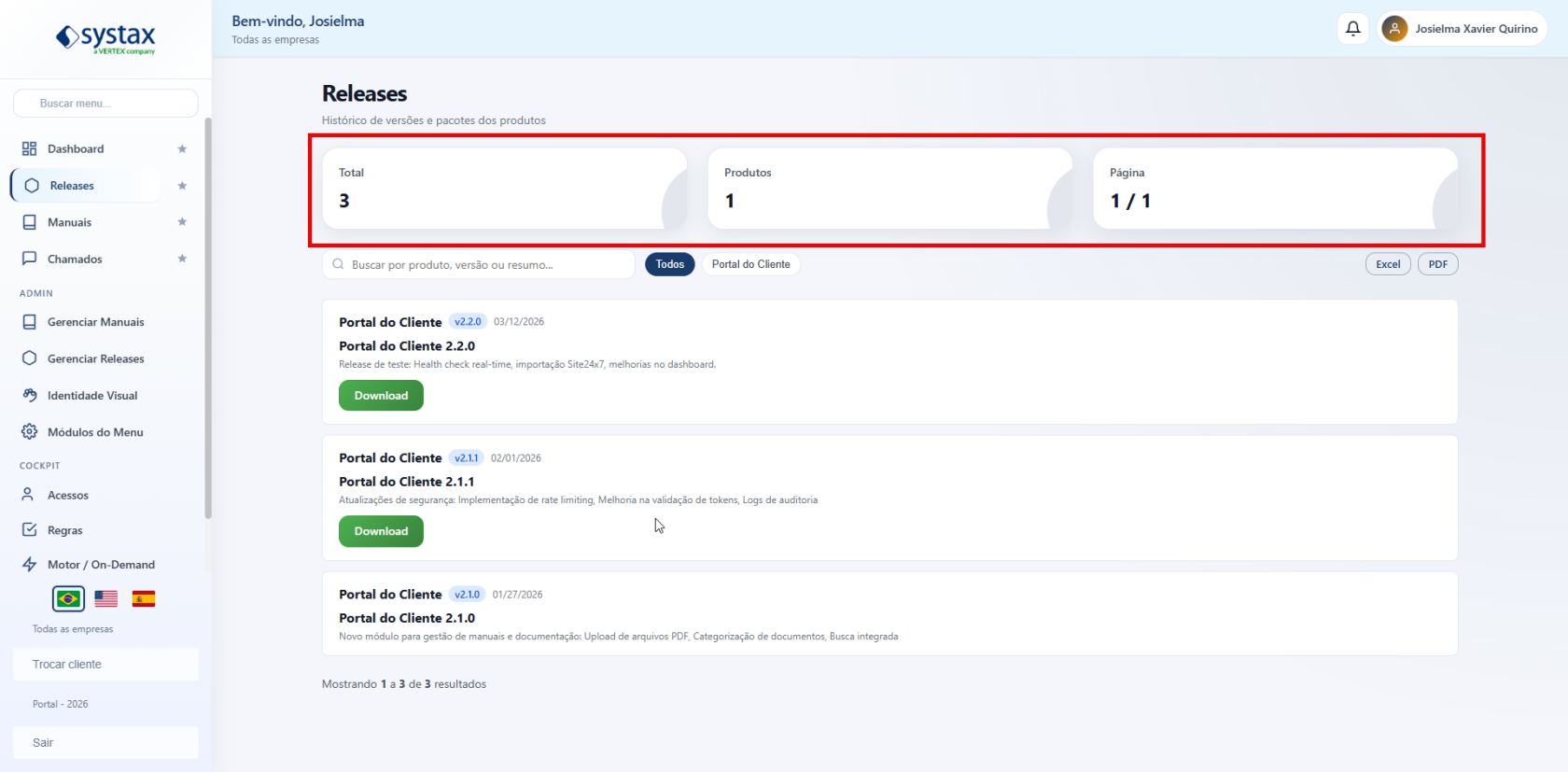Click the title 'Portal do Cliente 2.1.0'

(407, 618)
